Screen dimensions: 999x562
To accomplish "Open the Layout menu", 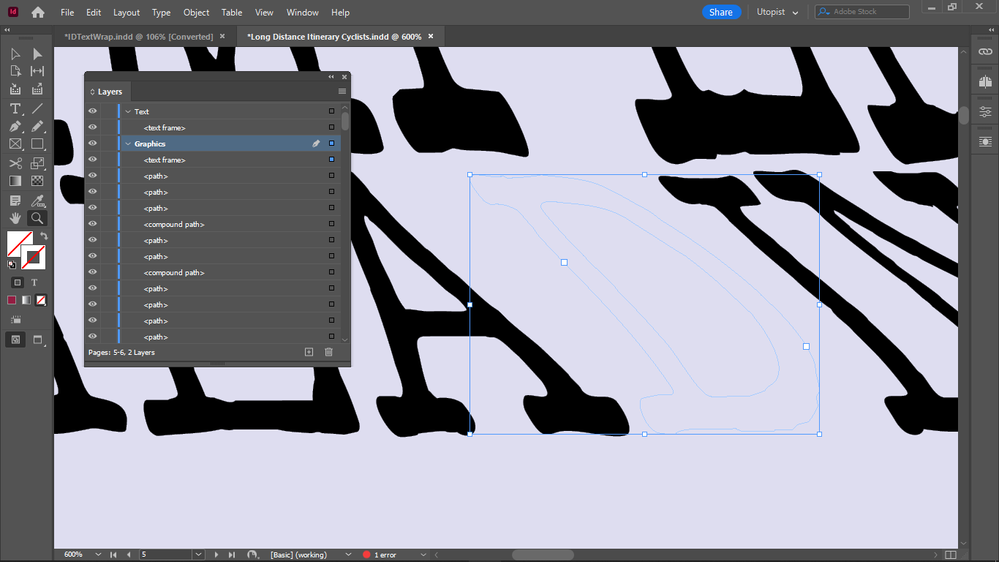I will tap(126, 12).
